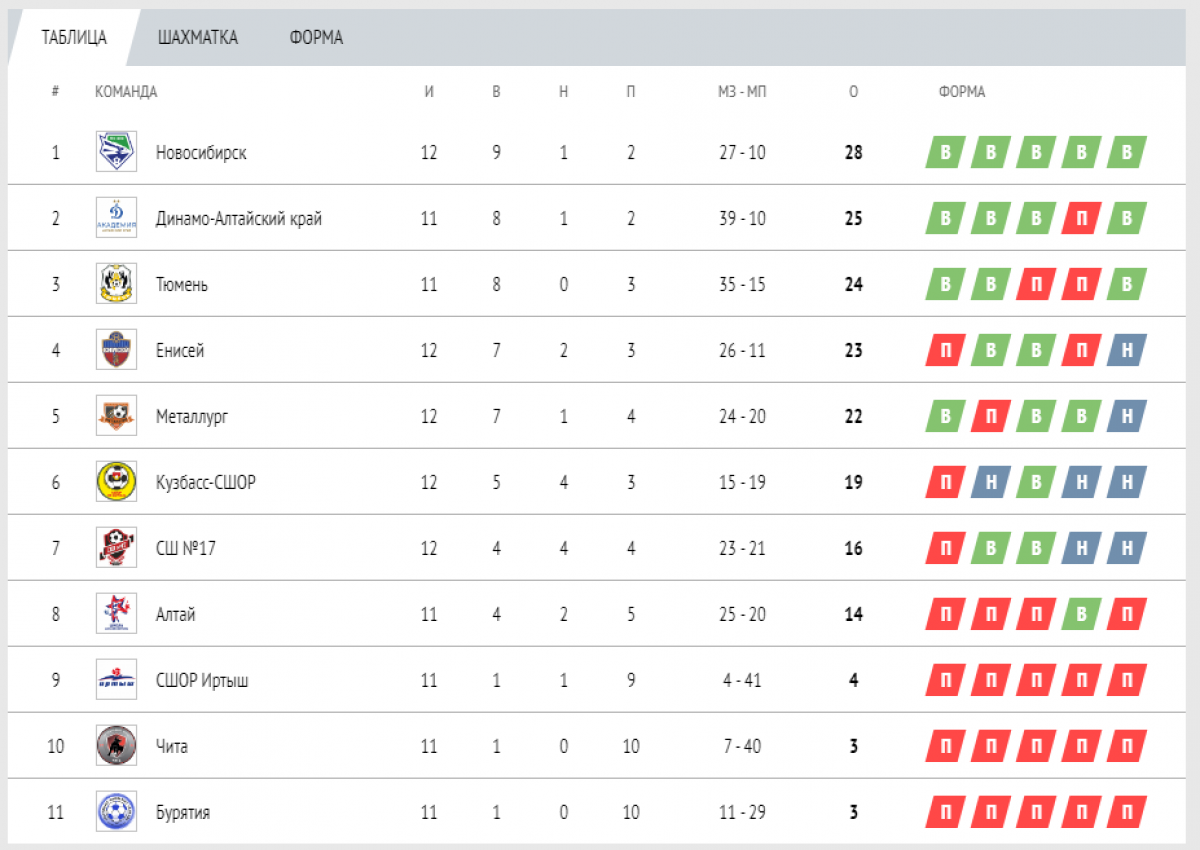Click the Металлург team logo
This screenshot has width=1200, height=850.
tap(116, 416)
